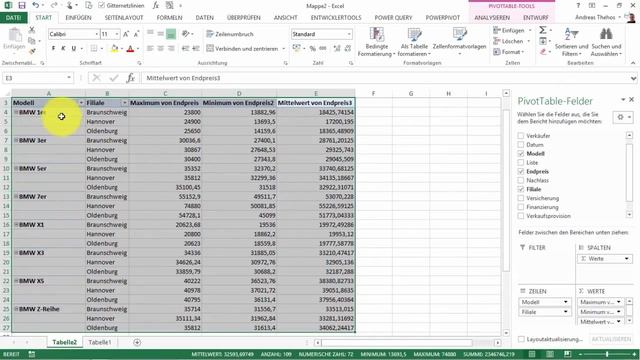This screenshot has width=640, height=360.
Task: Click the AutoSum sigma icon
Action: (542, 30)
